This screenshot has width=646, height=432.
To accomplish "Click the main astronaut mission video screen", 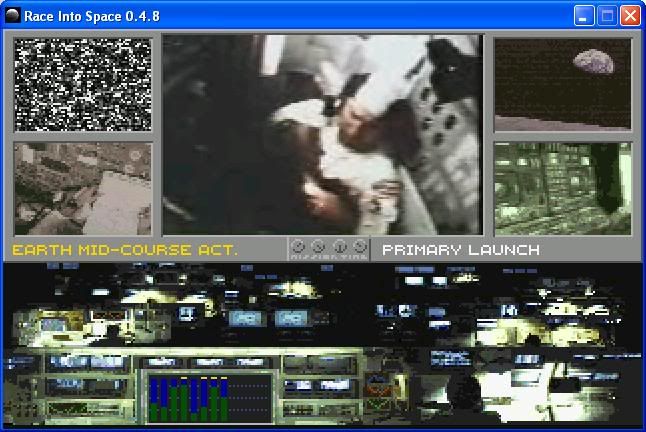I will (323, 135).
